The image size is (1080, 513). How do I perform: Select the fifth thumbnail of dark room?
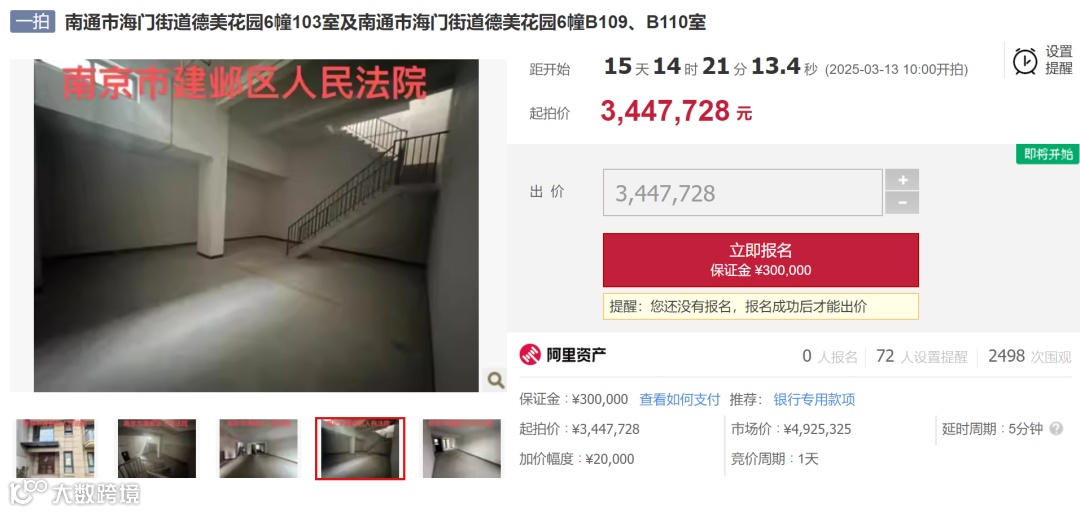click(x=462, y=448)
